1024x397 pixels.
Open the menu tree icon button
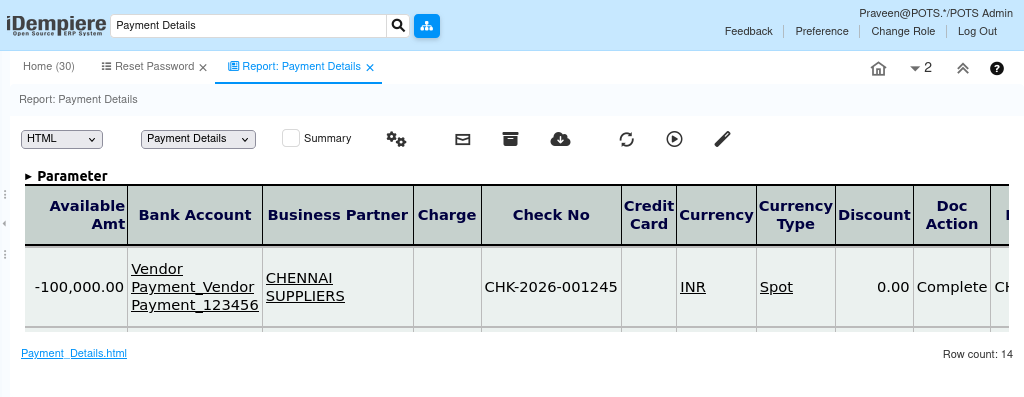(x=427, y=26)
